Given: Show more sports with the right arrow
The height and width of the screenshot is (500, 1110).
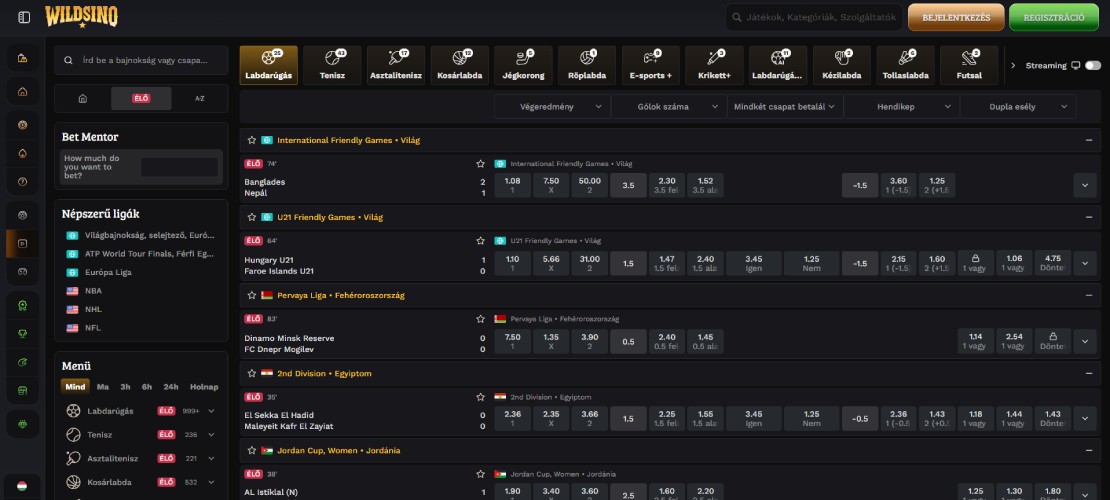Looking at the screenshot, I should (x=1013, y=65).
